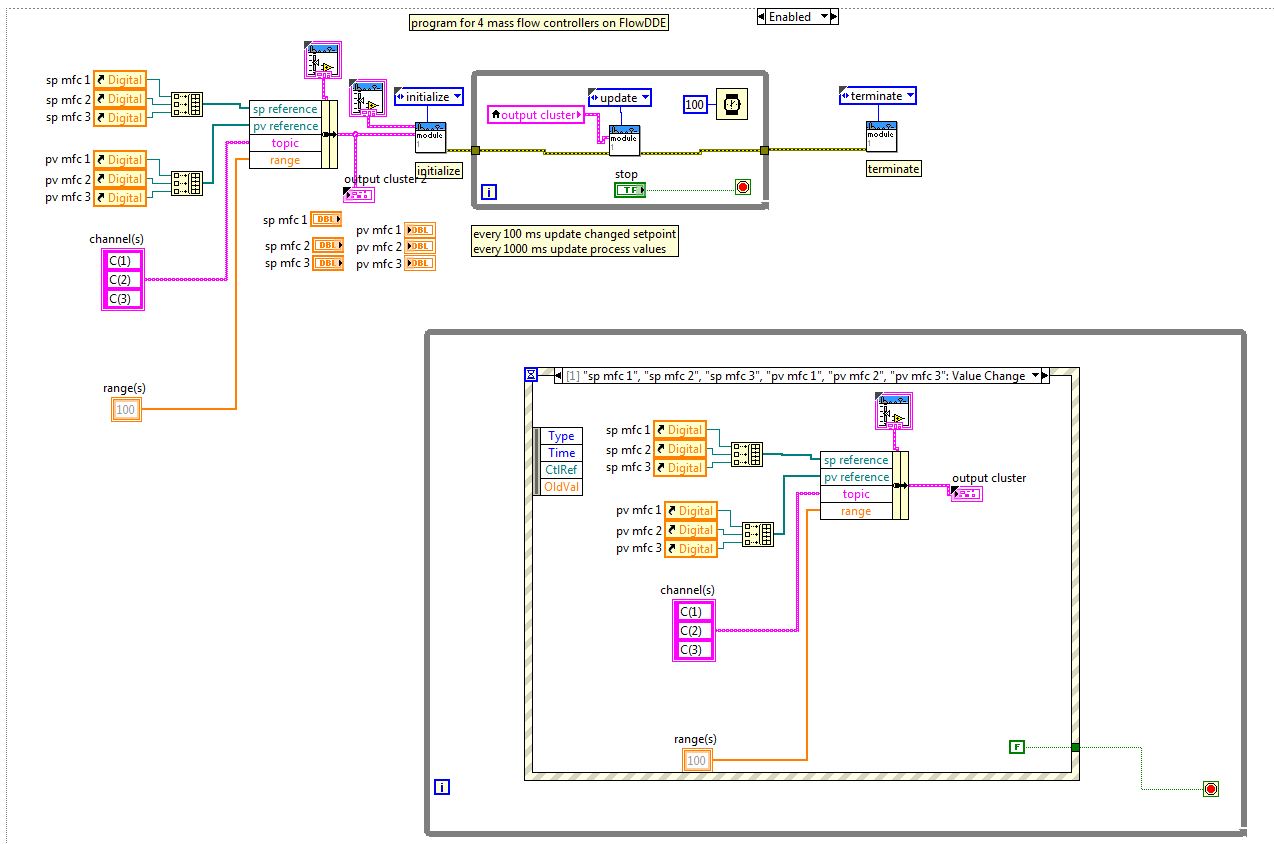The width and height of the screenshot is (1274, 844).
Task: Click the event structure timeout hourglass terminal
Action: (x=531, y=375)
